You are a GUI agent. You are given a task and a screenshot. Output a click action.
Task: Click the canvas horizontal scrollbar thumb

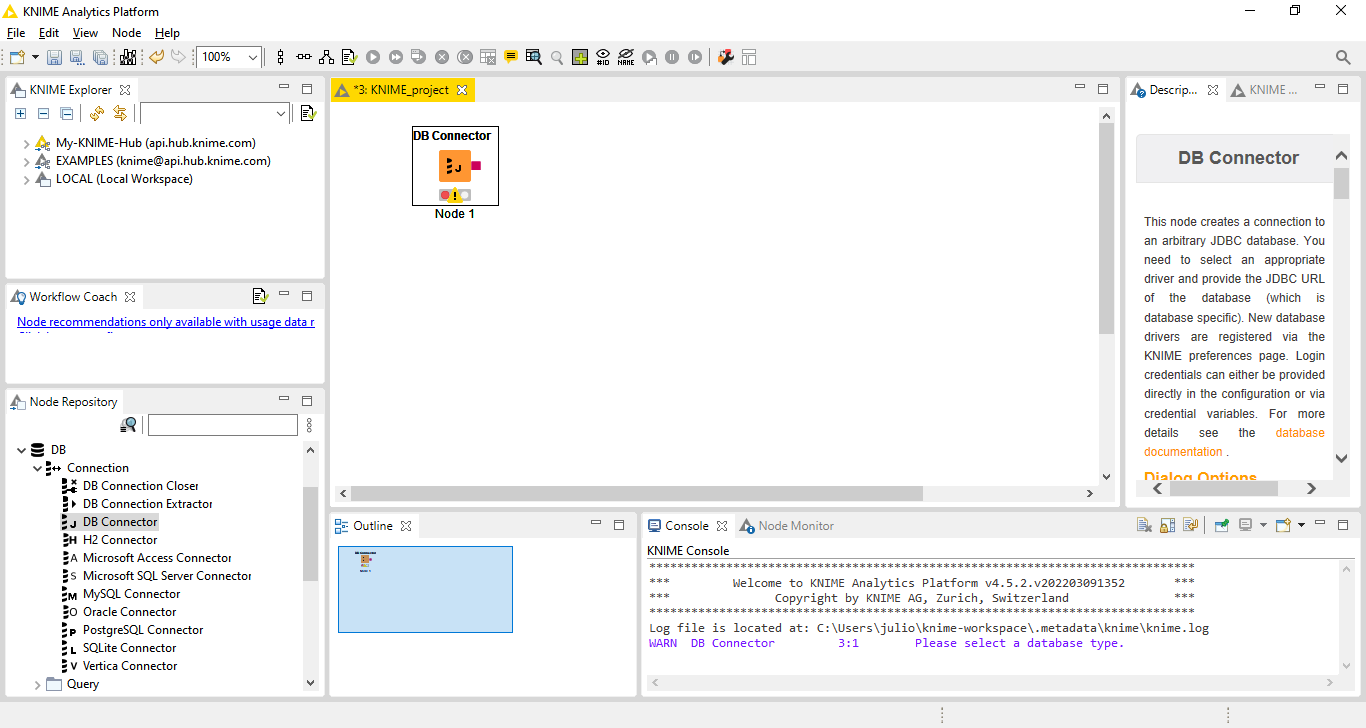(636, 493)
